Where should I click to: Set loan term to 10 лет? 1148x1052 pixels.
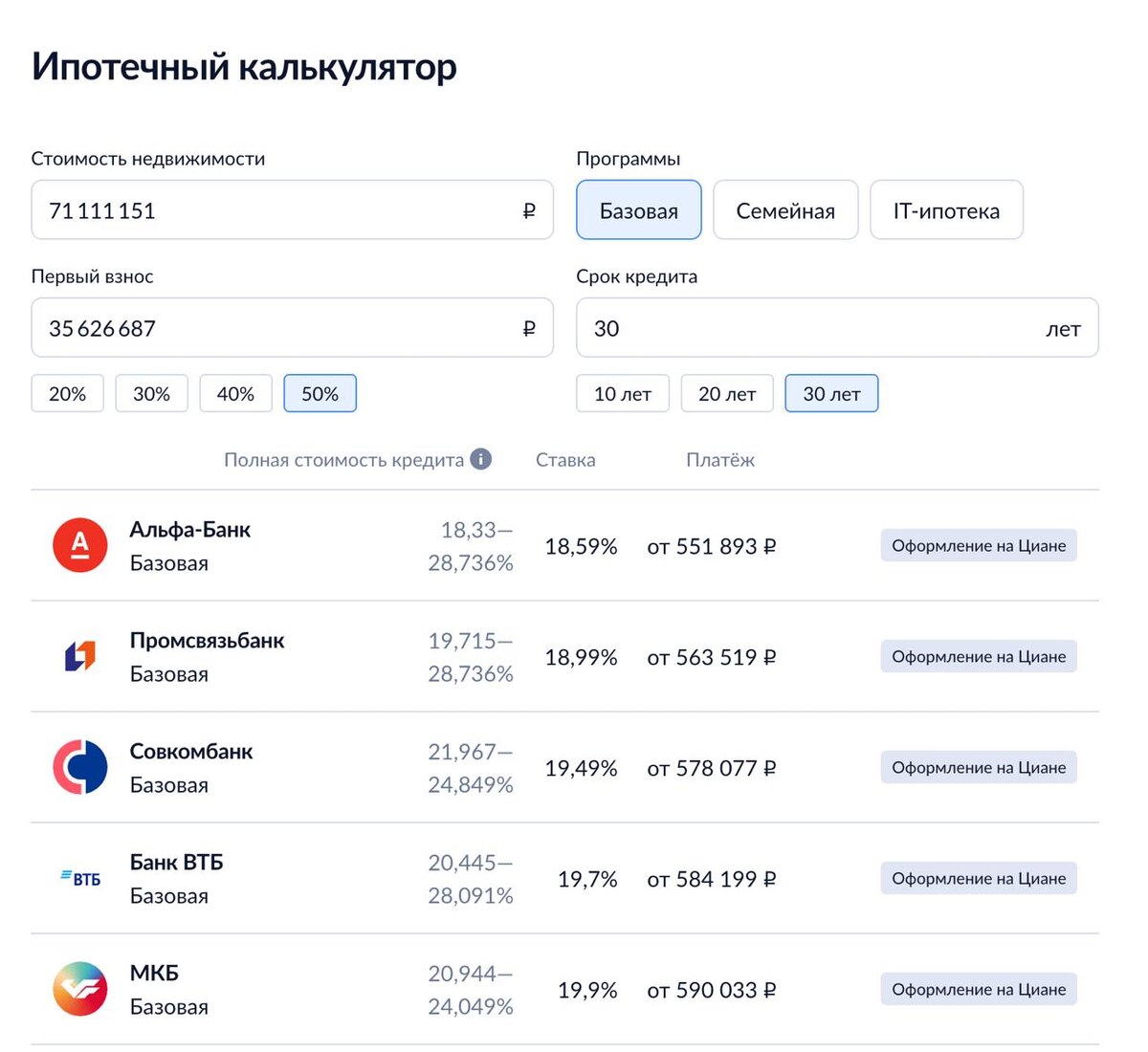coord(623,393)
